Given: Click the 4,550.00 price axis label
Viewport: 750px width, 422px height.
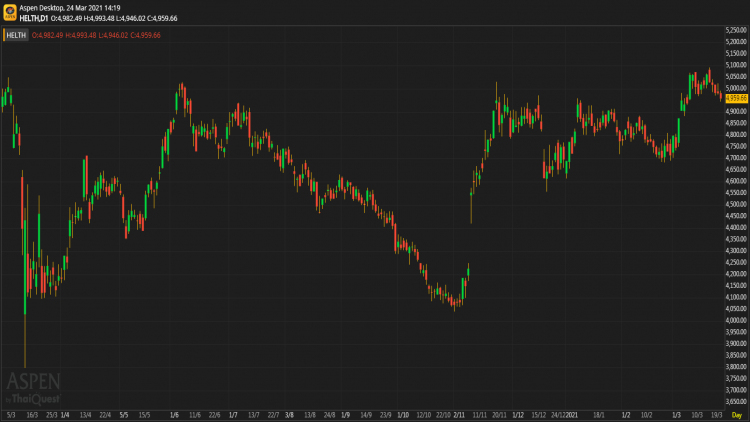Looking at the screenshot, I should click(736, 193).
